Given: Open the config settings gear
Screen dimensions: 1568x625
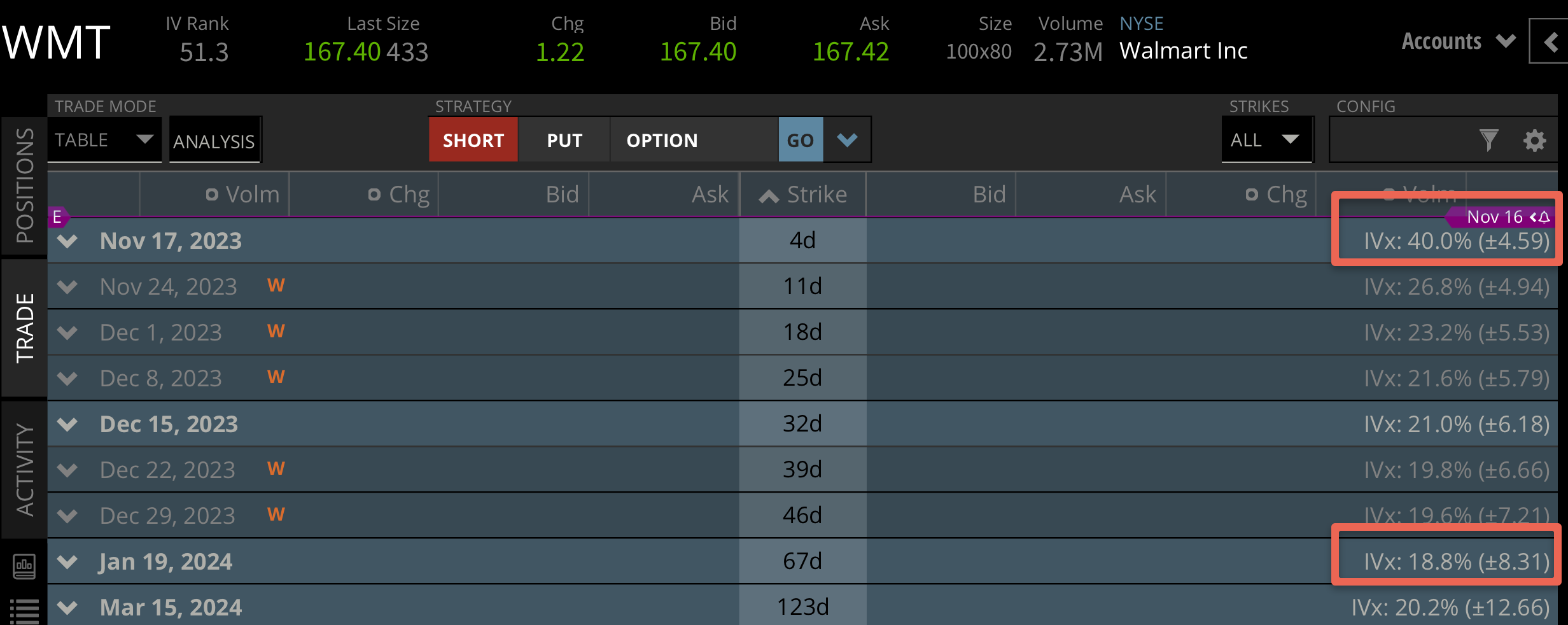Looking at the screenshot, I should 1534,140.
